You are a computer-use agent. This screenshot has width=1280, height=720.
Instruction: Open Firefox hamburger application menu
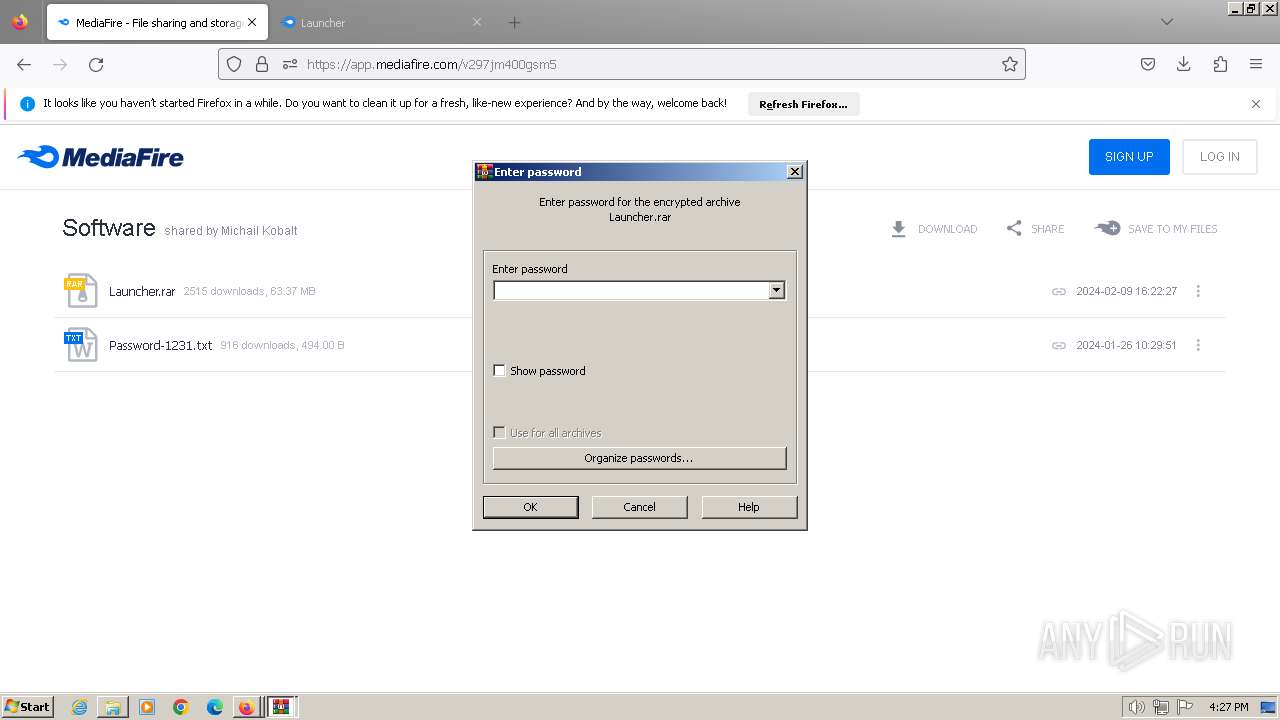tap(1256, 64)
